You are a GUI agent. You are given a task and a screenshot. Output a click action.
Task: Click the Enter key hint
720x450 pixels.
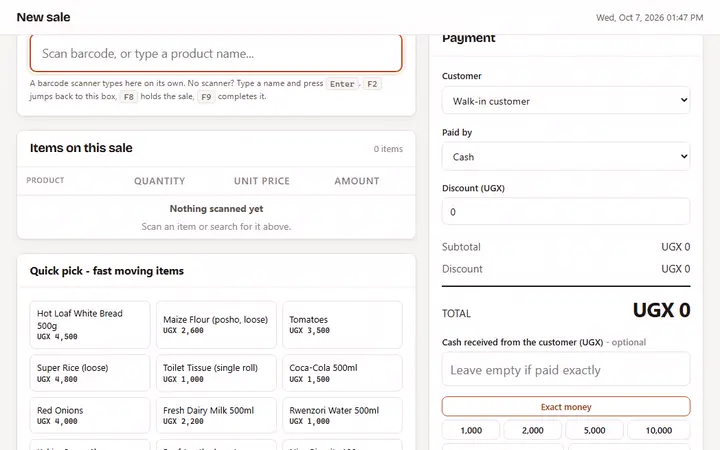[x=342, y=84]
